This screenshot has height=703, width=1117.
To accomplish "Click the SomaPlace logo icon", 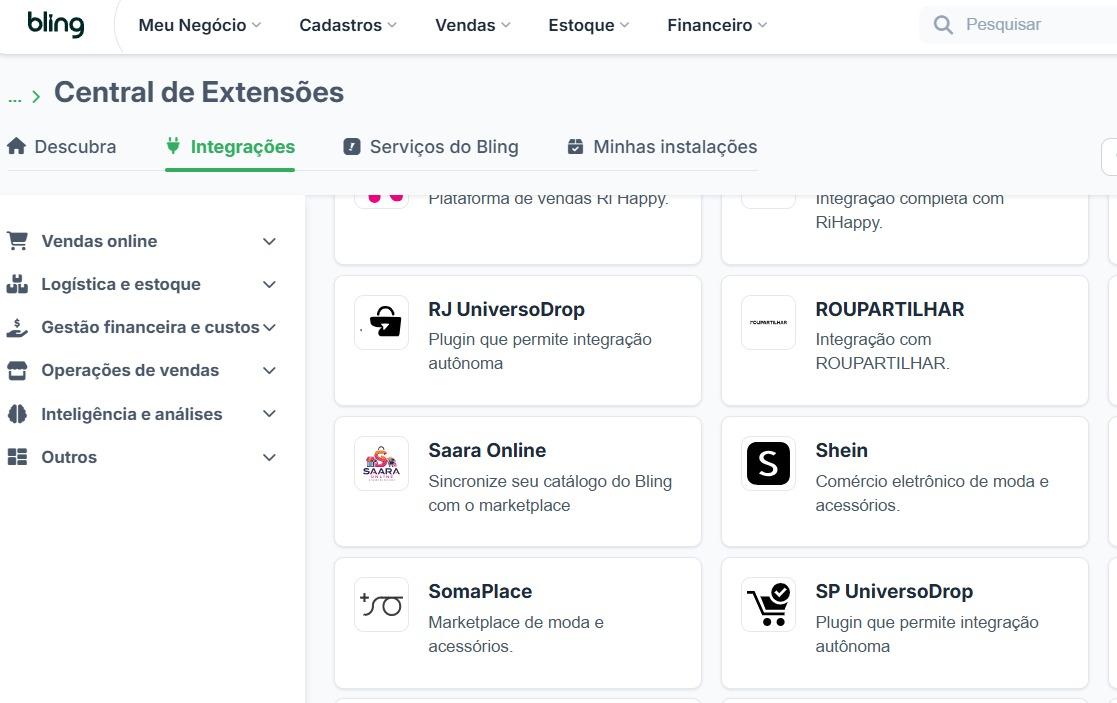I will [x=382, y=604].
